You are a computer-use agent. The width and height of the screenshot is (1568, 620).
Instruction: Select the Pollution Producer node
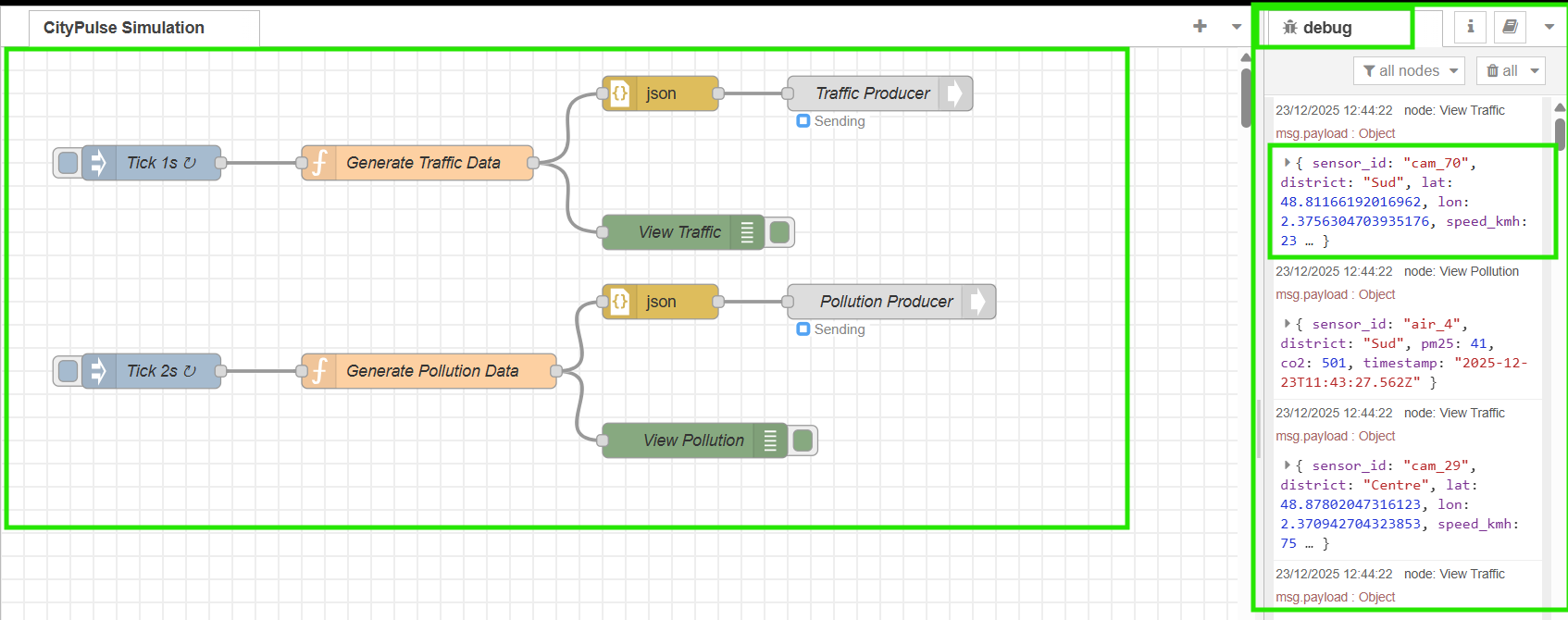click(x=885, y=302)
